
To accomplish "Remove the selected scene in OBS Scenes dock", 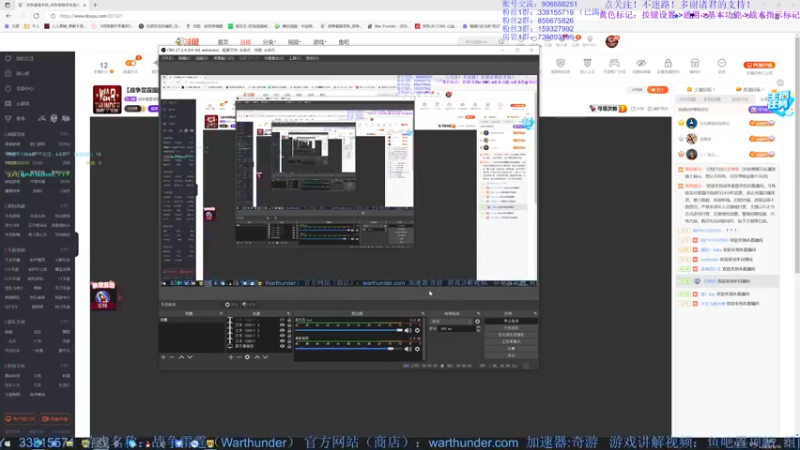I will pos(172,357).
